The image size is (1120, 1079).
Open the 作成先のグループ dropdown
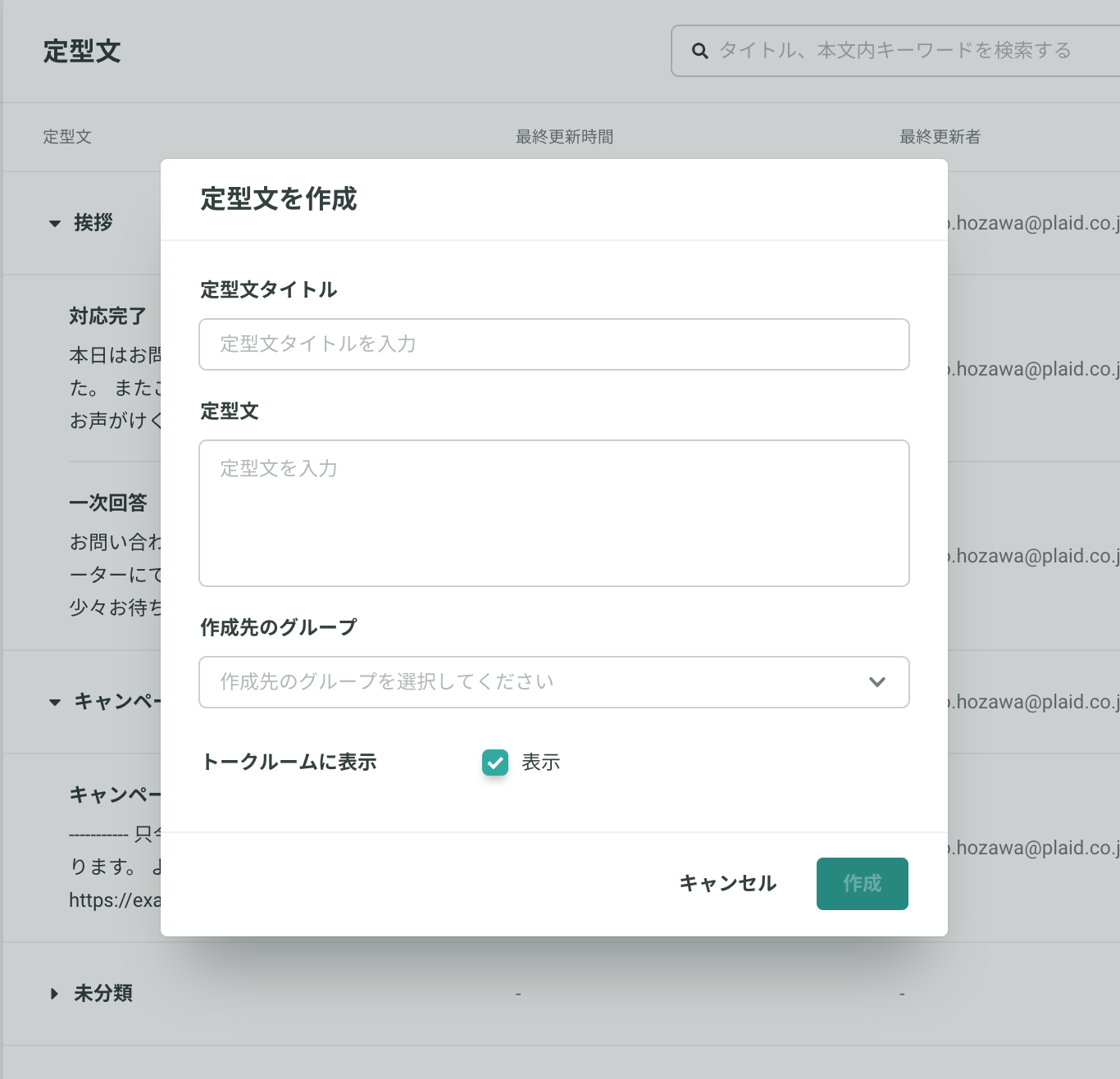[x=554, y=682]
